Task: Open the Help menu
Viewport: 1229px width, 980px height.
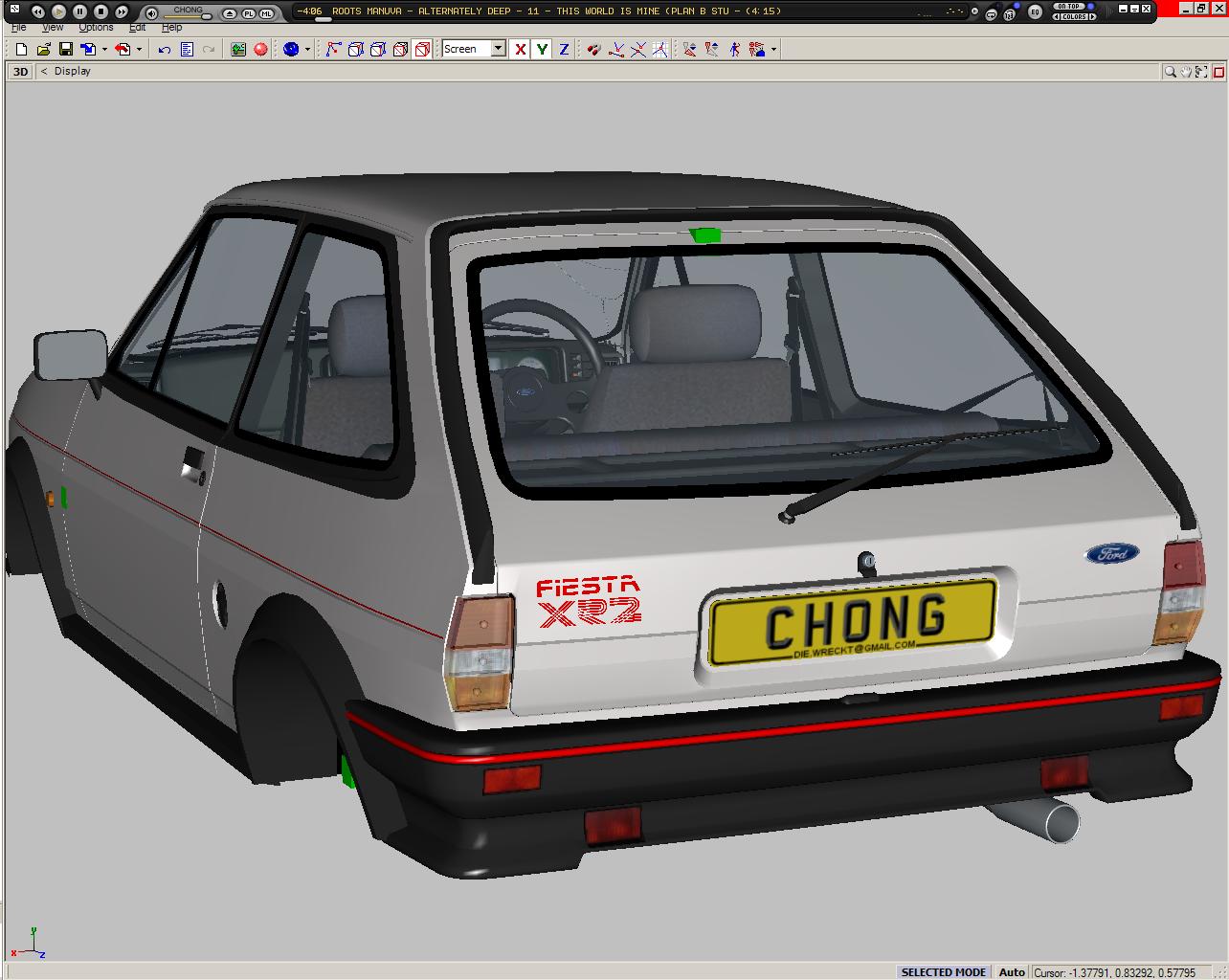Action: (171, 28)
